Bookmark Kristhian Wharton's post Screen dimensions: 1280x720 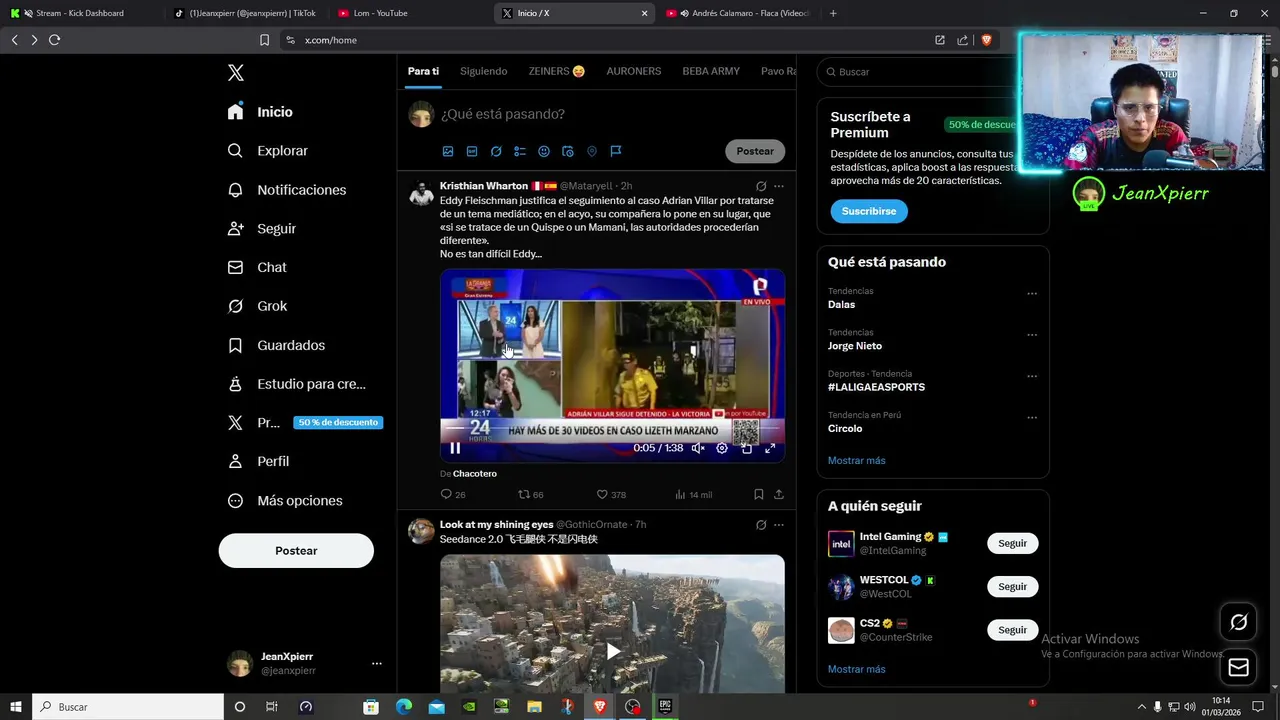point(759,494)
